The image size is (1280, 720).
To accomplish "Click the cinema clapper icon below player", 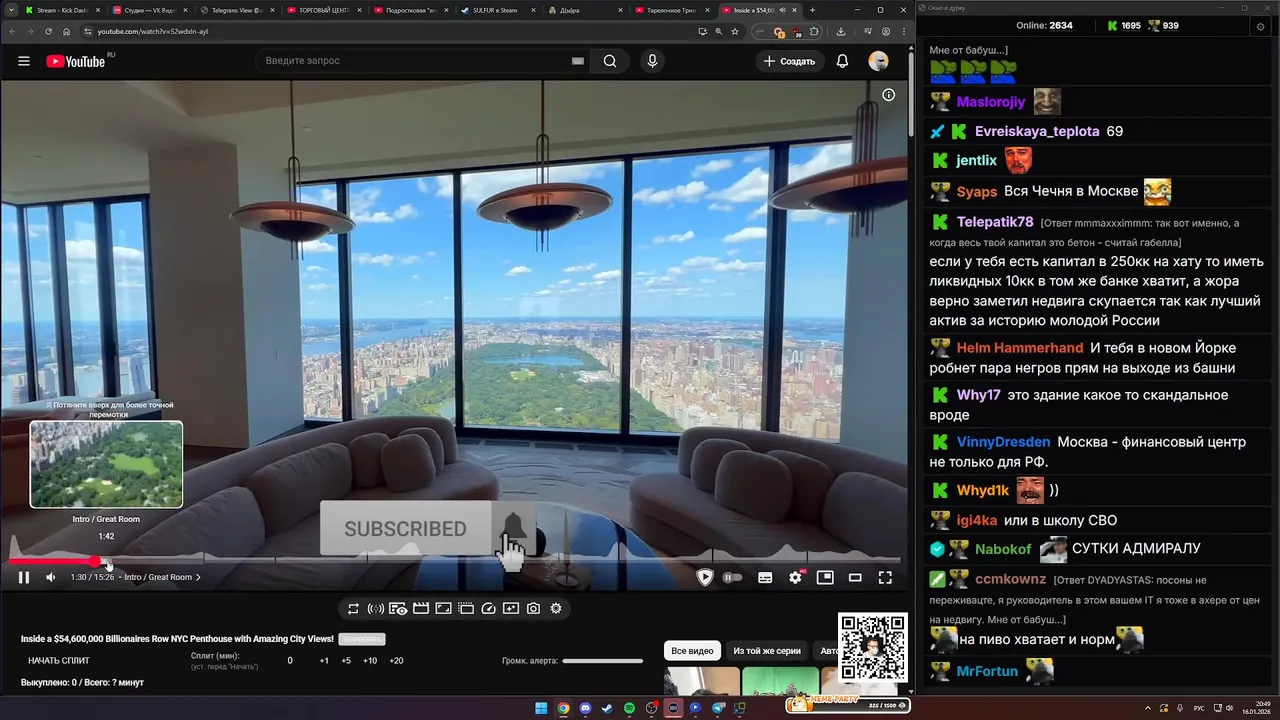I will pyautogui.click(x=421, y=608).
